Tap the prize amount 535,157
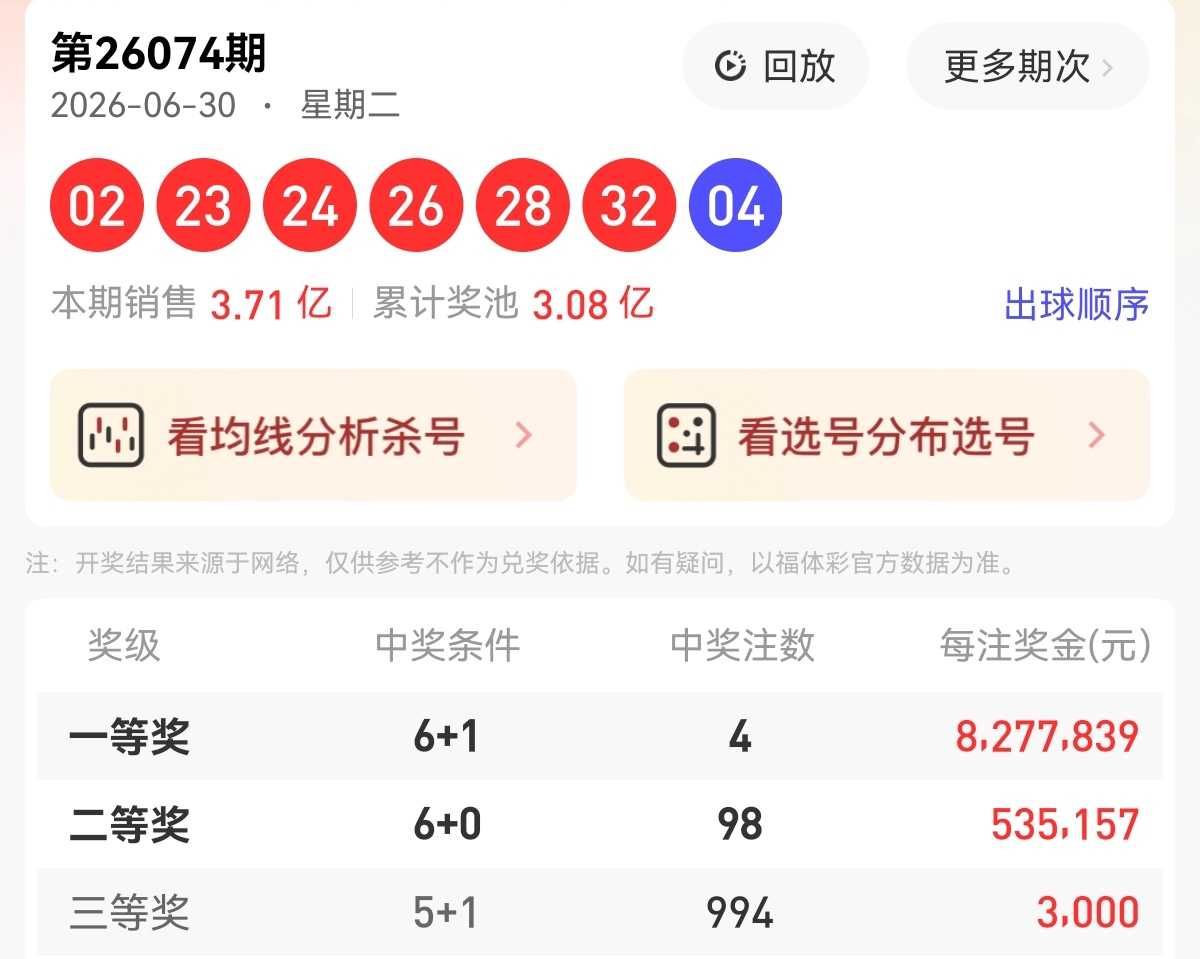The width and height of the screenshot is (1200, 959). (x=1065, y=825)
